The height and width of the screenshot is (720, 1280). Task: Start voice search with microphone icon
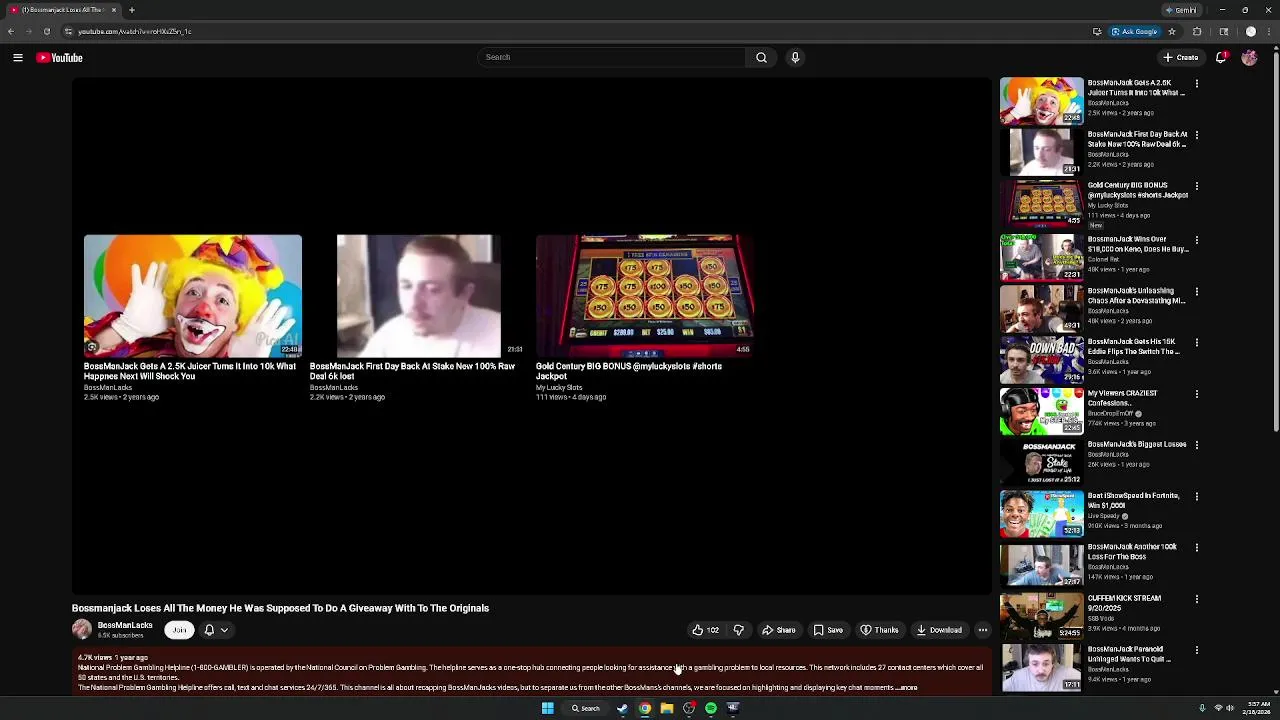(795, 57)
